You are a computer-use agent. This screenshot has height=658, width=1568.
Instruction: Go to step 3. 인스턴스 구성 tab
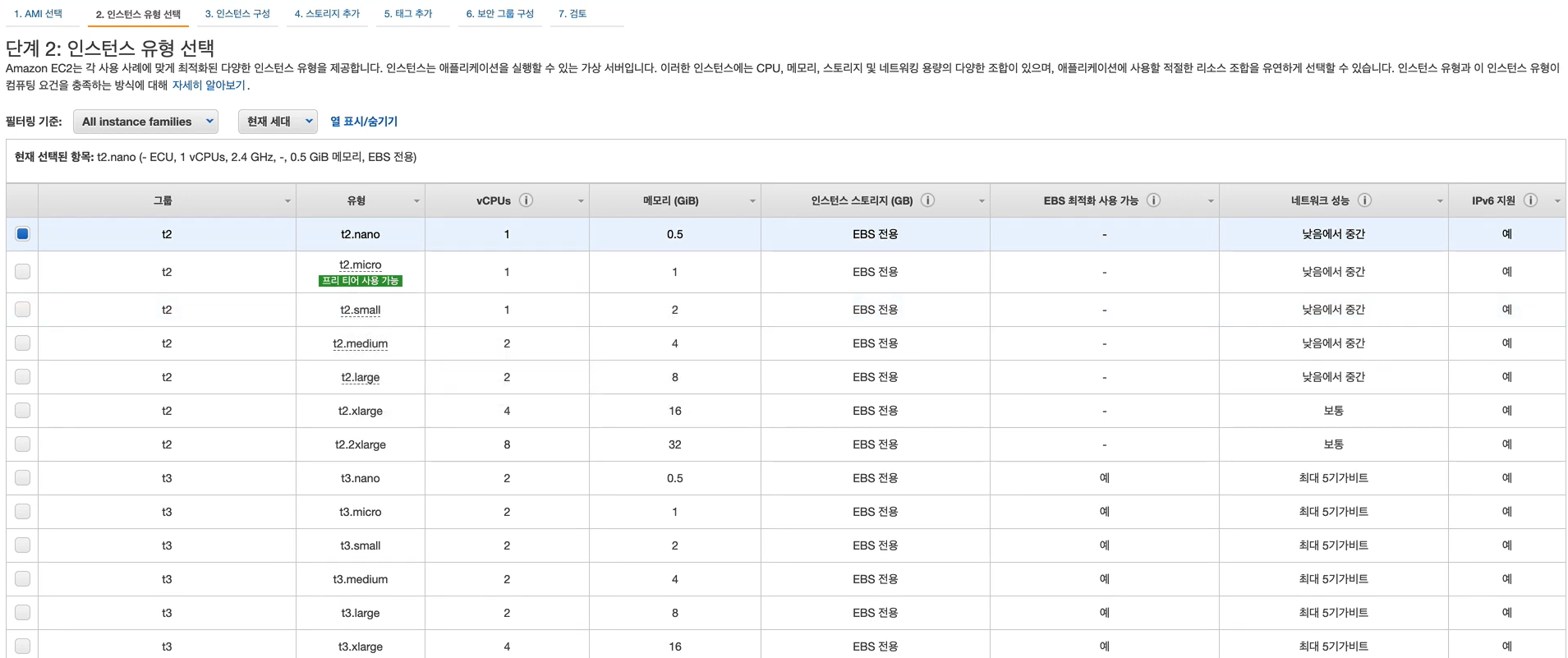click(237, 14)
